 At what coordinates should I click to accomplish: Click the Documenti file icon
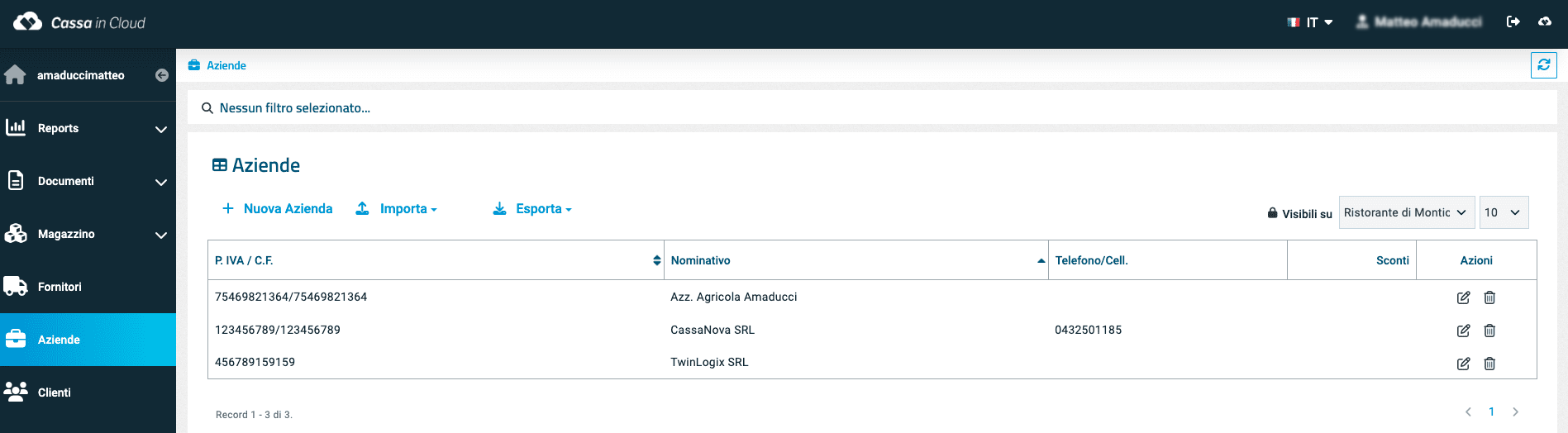16,180
